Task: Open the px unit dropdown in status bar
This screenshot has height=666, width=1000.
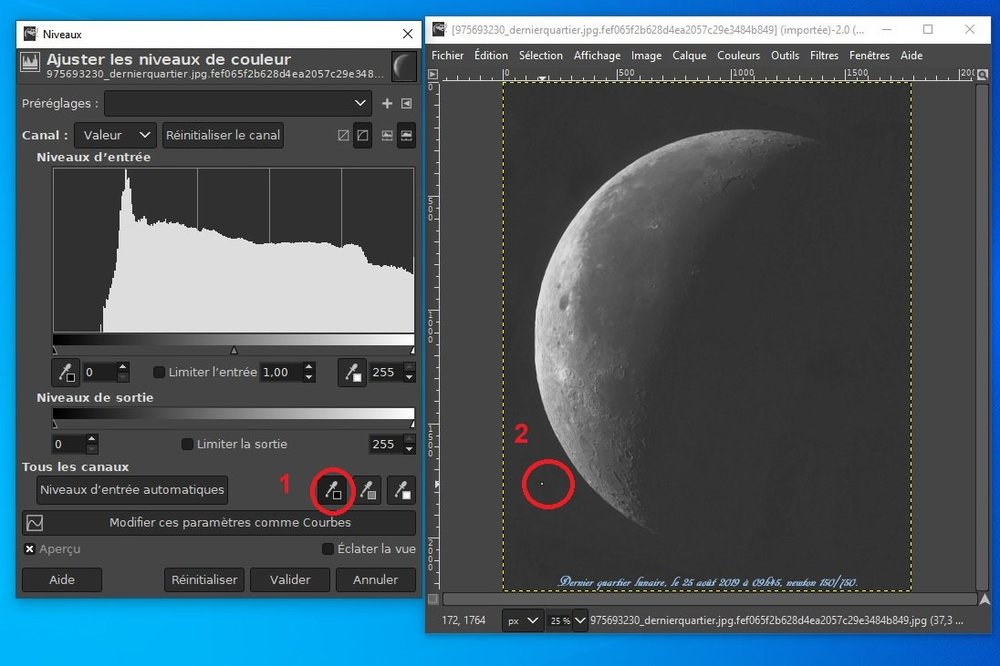Action: tap(522, 620)
